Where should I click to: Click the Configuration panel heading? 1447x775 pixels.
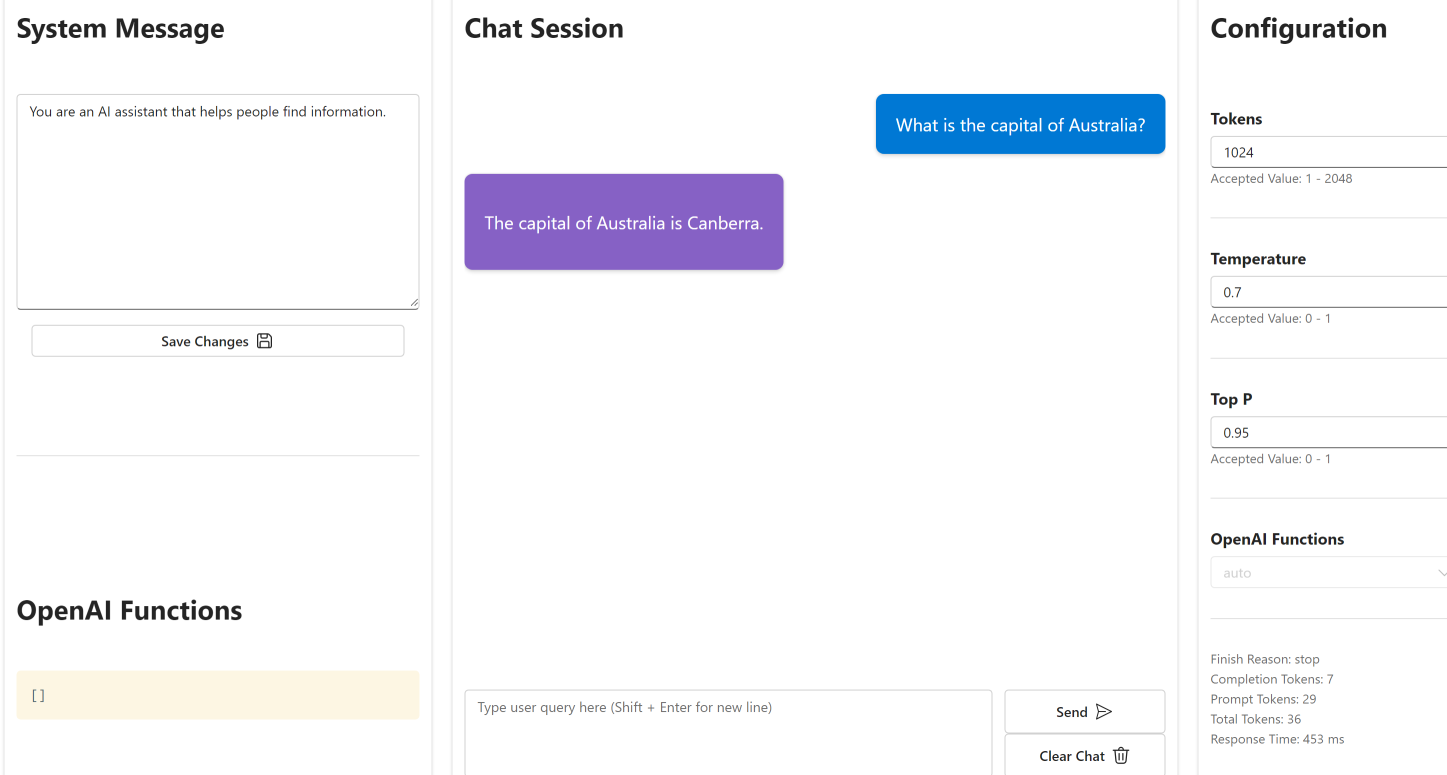(1298, 28)
